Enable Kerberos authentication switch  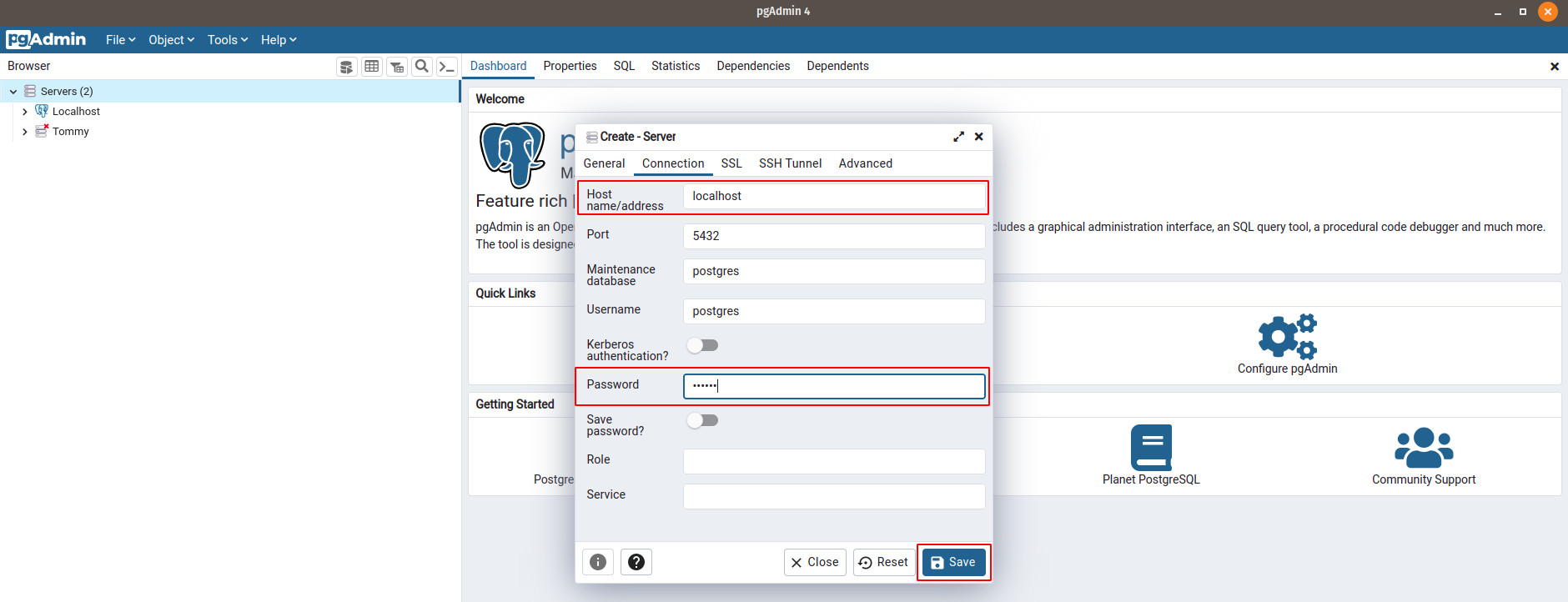pyautogui.click(x=702, y=345)
